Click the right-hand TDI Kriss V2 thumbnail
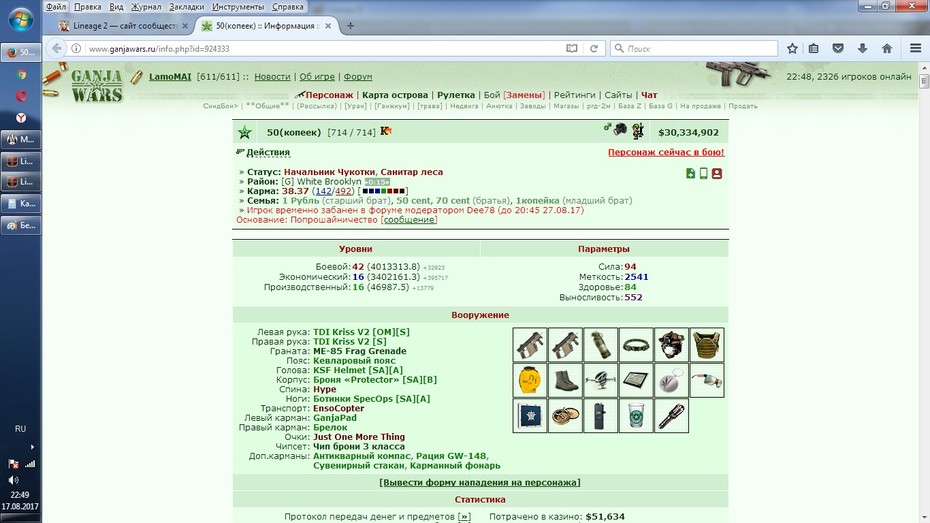 click(x=565, y=345)
